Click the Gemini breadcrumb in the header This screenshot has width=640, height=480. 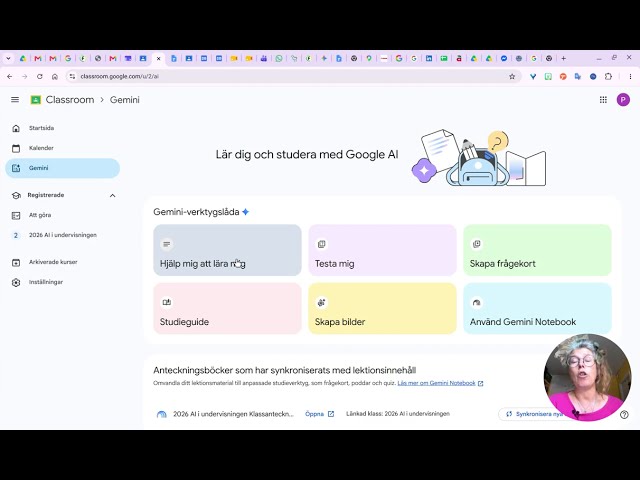point(124,100)
